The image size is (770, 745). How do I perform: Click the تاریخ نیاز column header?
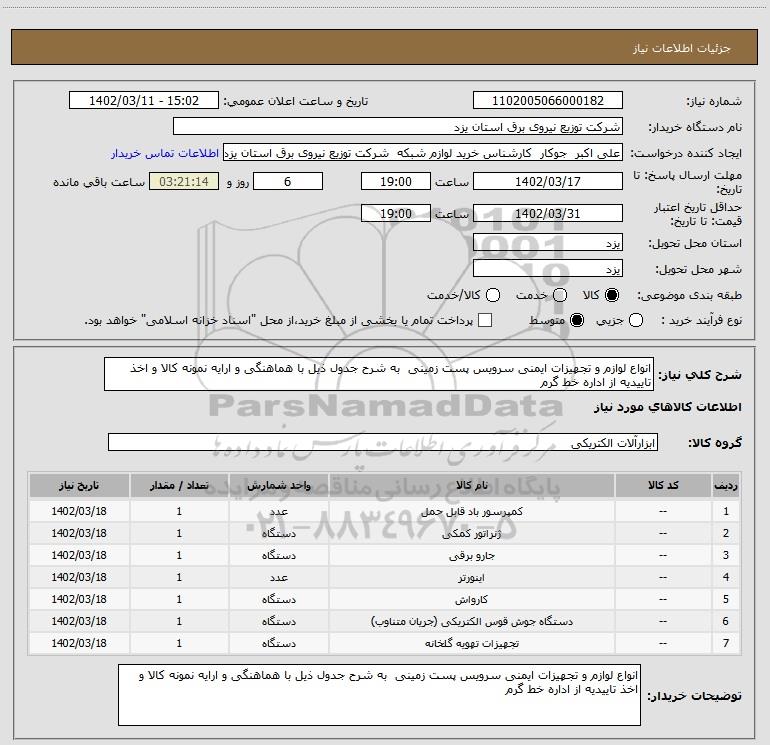coord(79,485)
